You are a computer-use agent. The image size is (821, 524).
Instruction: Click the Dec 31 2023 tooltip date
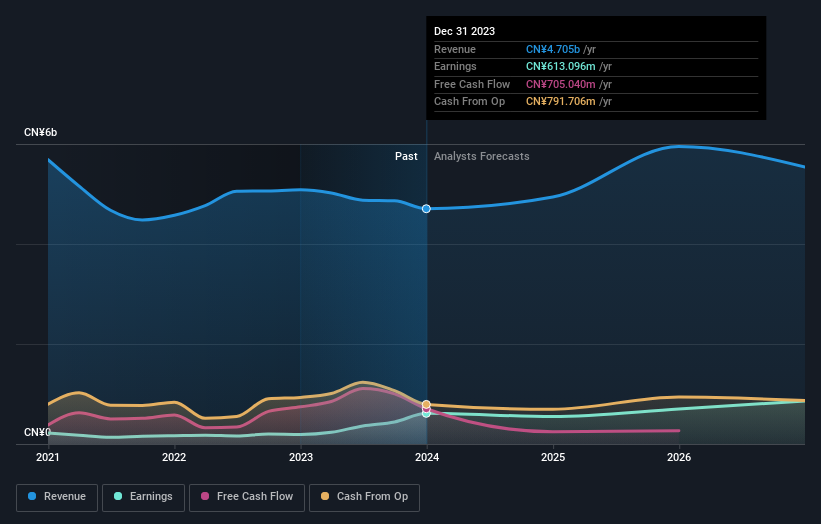(464, 31)
